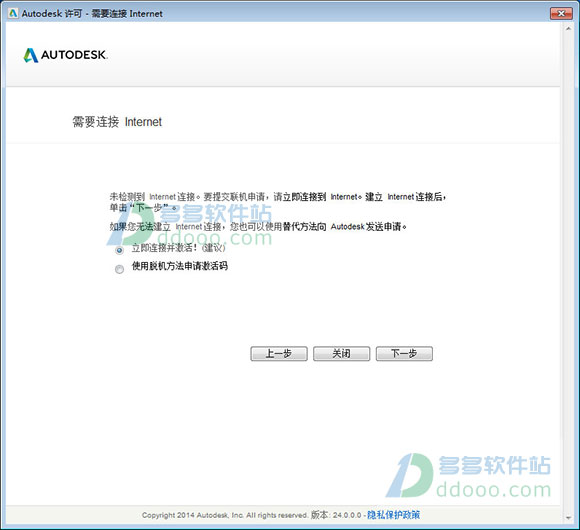Click the scrollbar down arrow
The image size is (580, 530).
pos(569,518)
